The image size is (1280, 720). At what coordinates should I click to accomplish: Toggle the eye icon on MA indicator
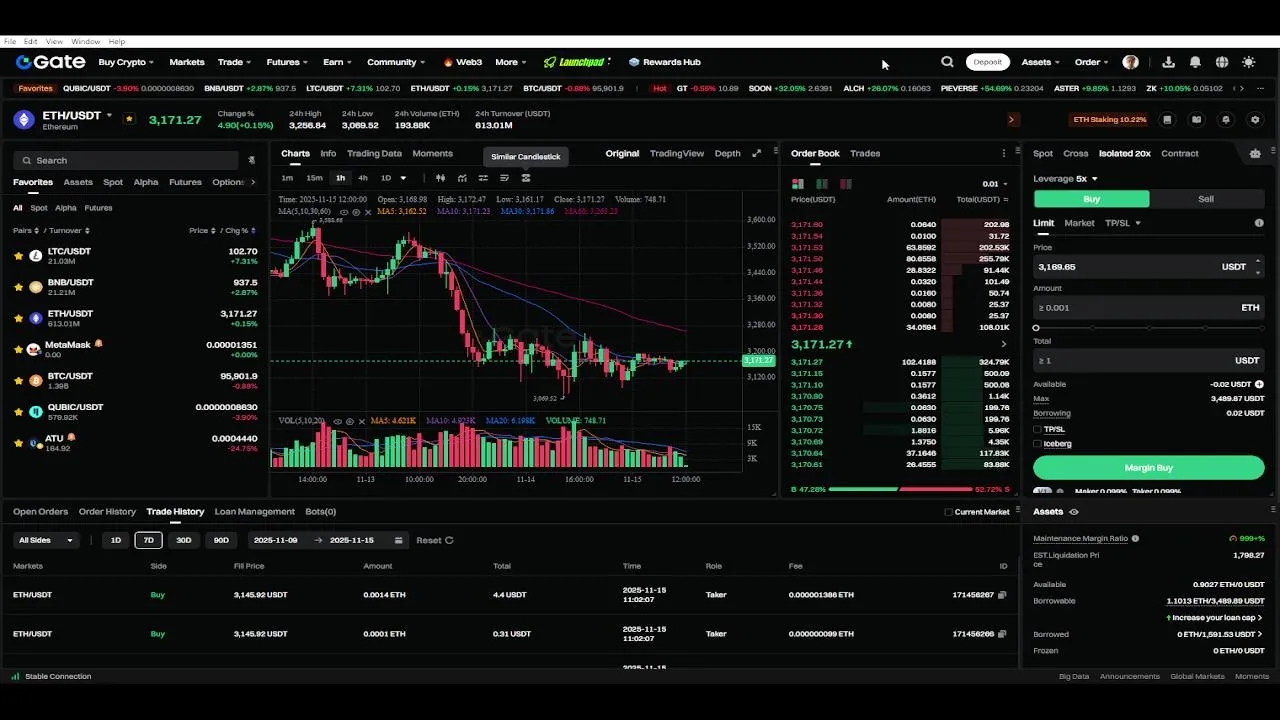pos(344,212)
